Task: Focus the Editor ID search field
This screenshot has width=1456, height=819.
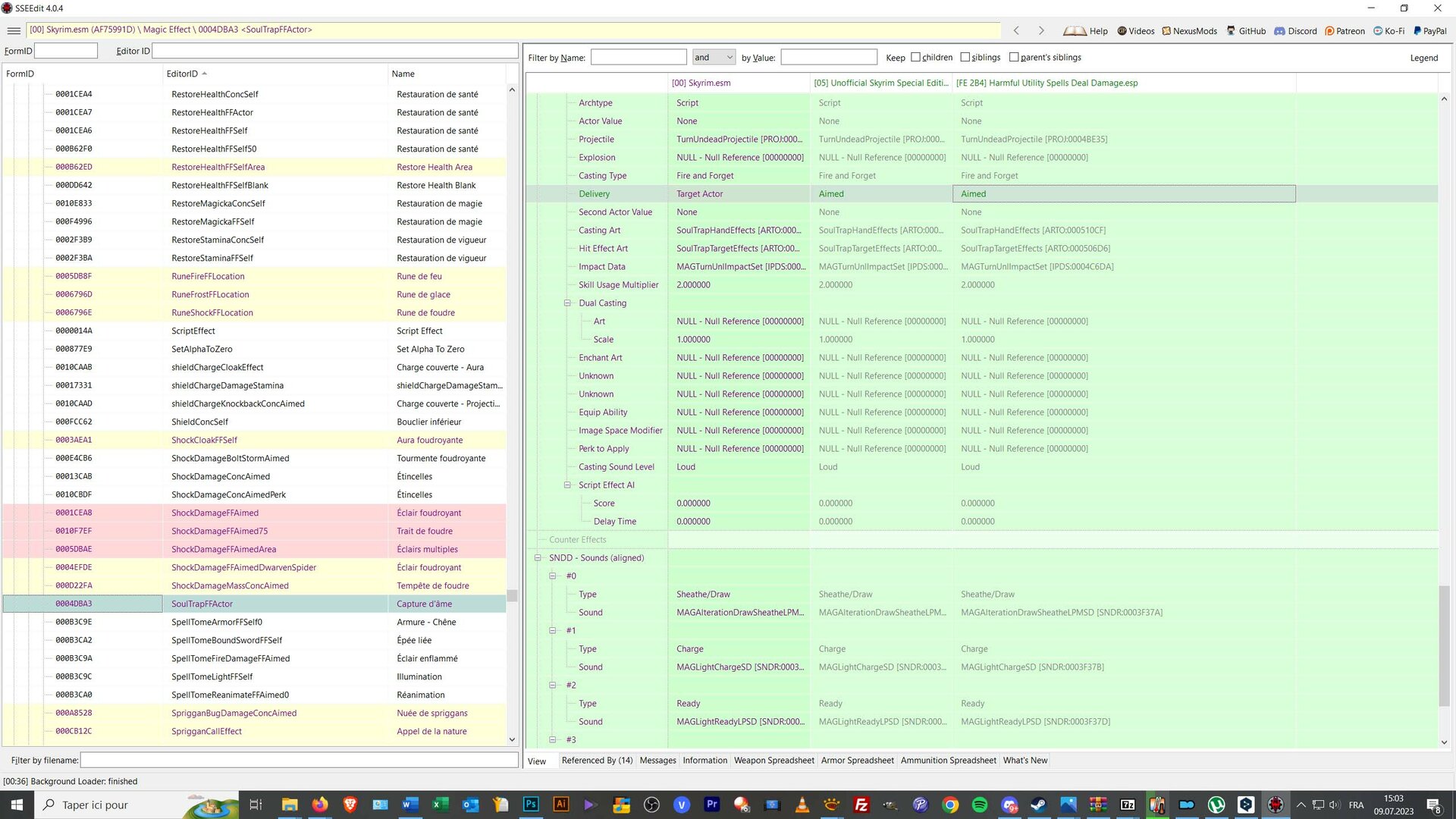Action: tap(335, 51)
